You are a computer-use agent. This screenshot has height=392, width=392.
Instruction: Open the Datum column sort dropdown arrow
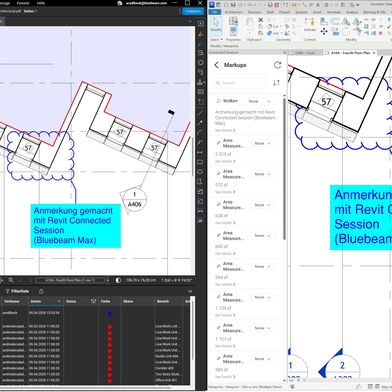(59, 301)
